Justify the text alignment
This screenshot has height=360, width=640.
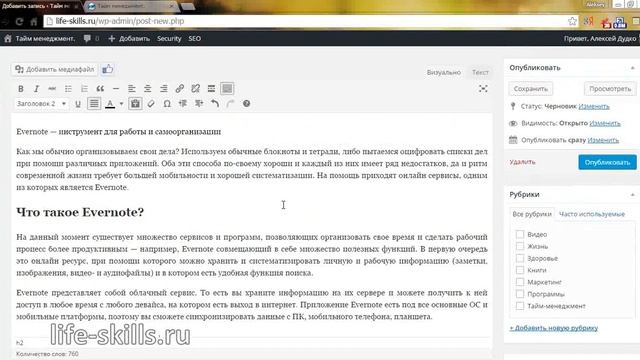[x=94, y=104]
